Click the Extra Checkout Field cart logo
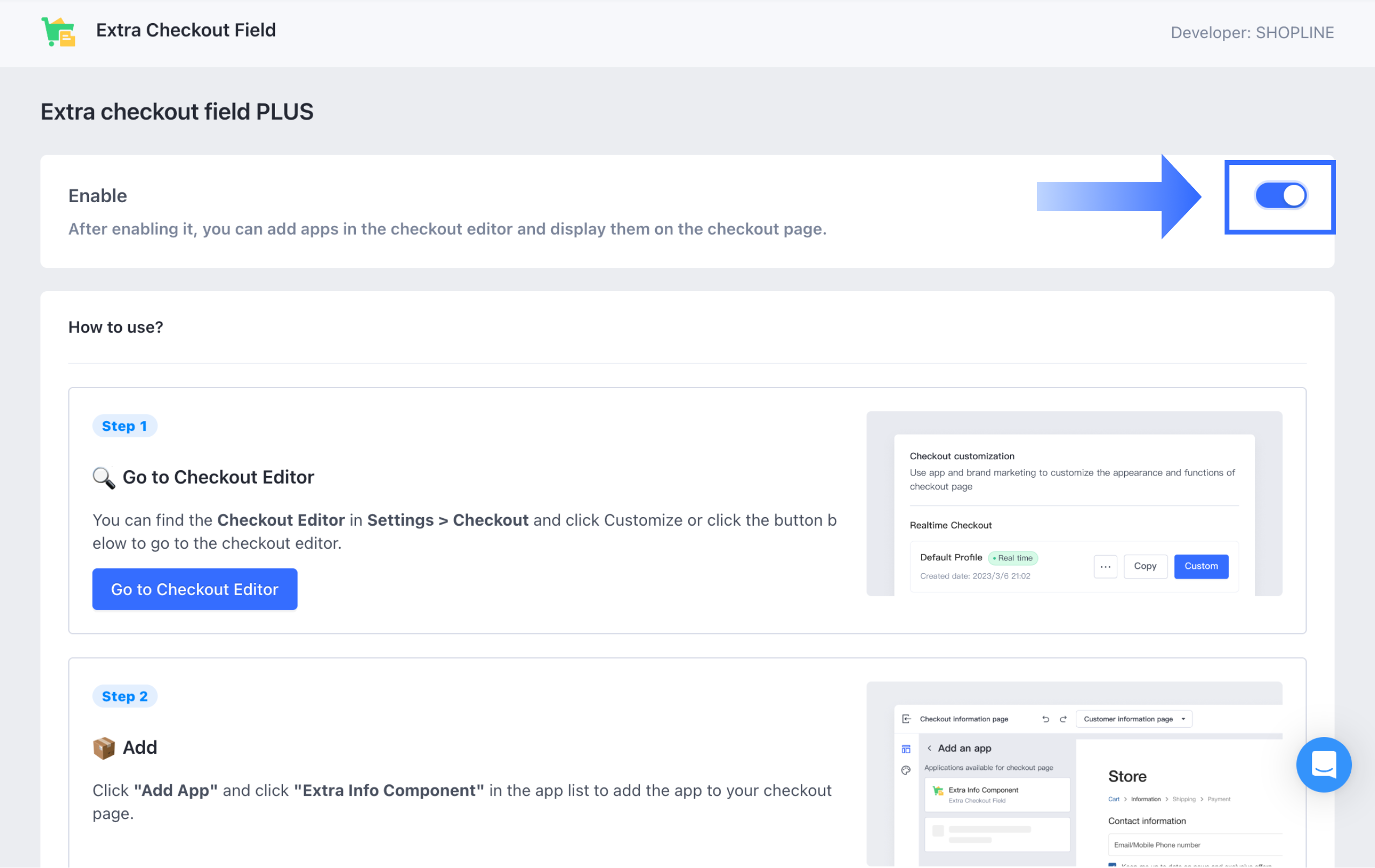This screenshot has height=868, width=1375. click(x=58, y=31)
